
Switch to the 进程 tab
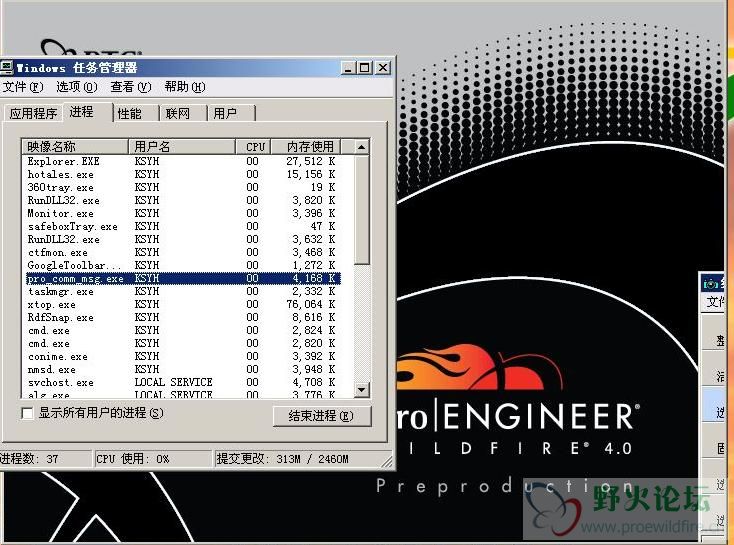pos(87,112)
